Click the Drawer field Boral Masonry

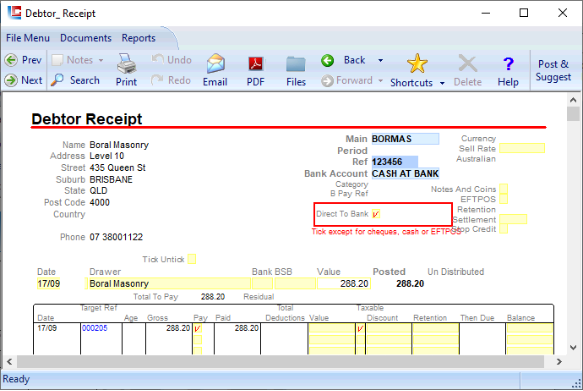click(168, 284)
